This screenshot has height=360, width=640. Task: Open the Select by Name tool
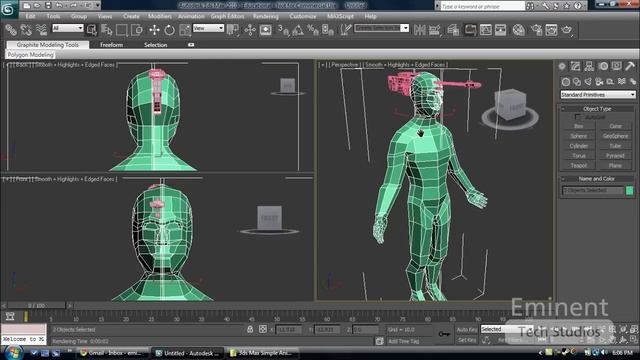pos(107,30)
